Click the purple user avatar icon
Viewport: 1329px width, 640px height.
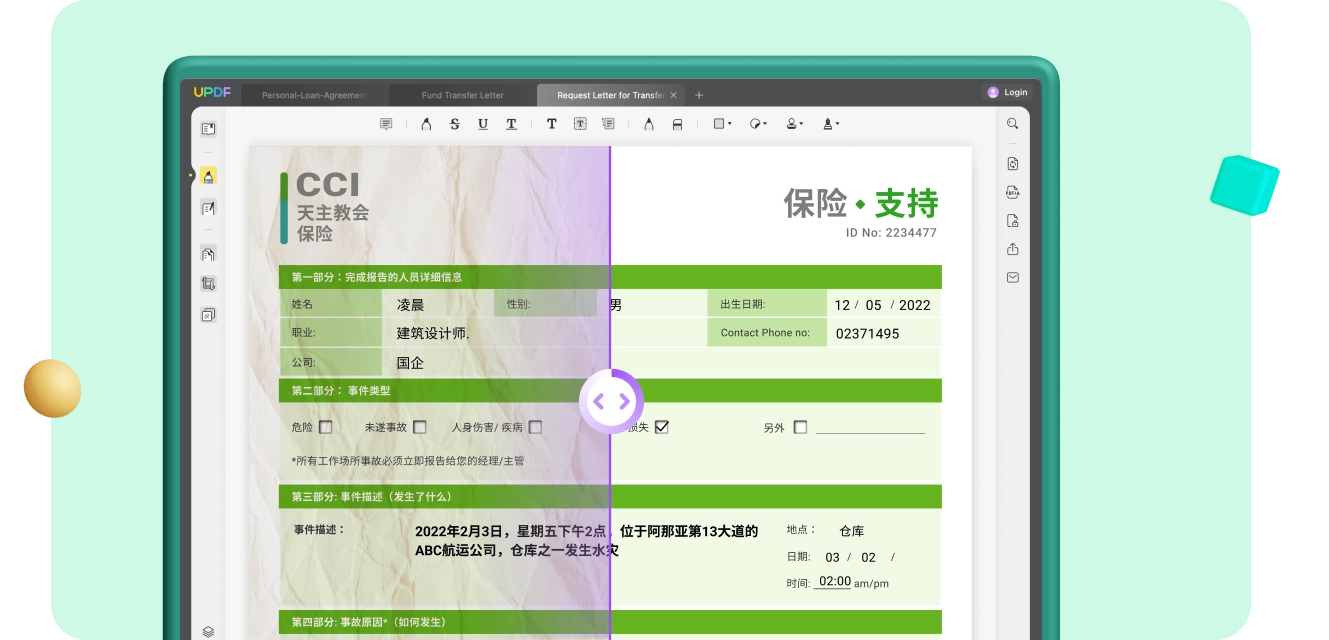pyautogui.click(x=993, y=92)
